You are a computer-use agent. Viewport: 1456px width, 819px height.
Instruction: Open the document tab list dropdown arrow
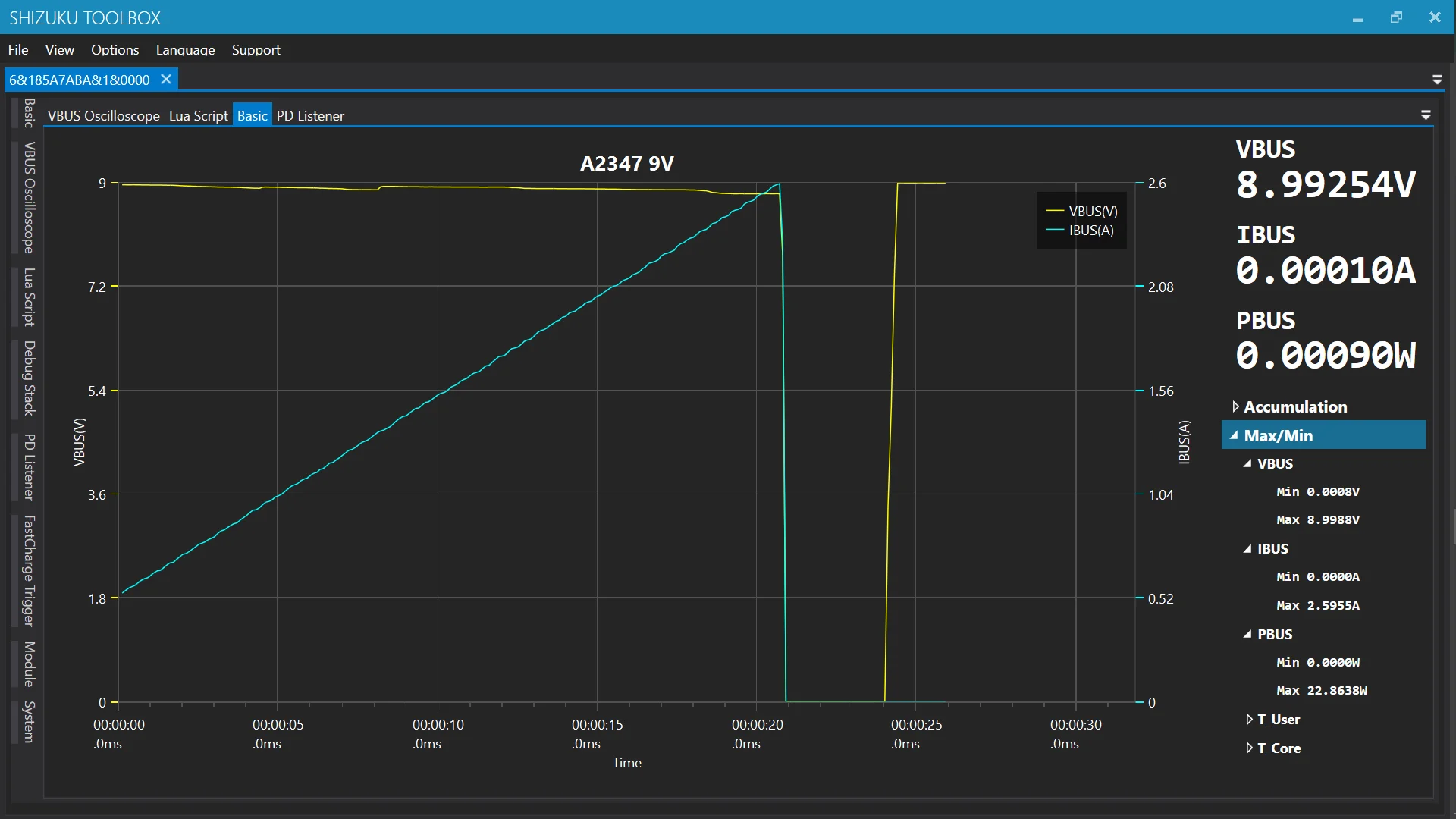(x=1437, y=80)
